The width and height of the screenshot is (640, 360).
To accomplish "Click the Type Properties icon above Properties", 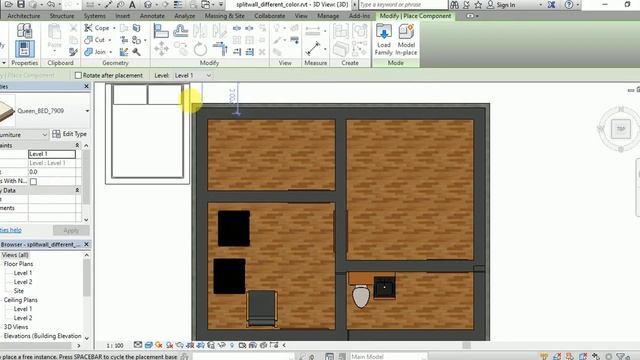I will tap(24, 31).
